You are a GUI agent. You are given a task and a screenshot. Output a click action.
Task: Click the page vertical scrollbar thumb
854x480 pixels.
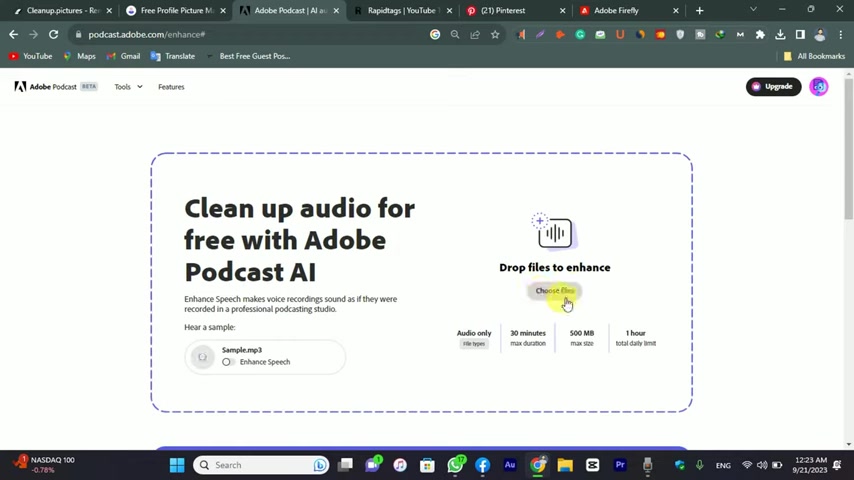[849, 149]
